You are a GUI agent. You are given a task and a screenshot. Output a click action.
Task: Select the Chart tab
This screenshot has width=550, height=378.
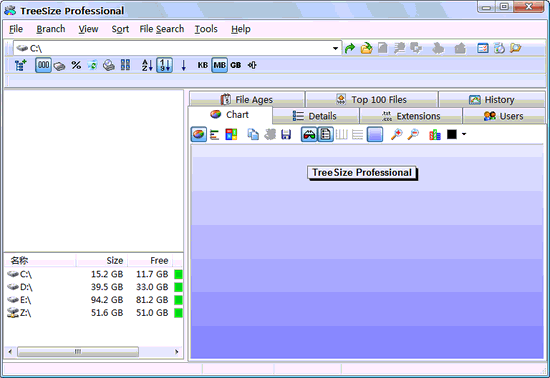click(230, 115)
